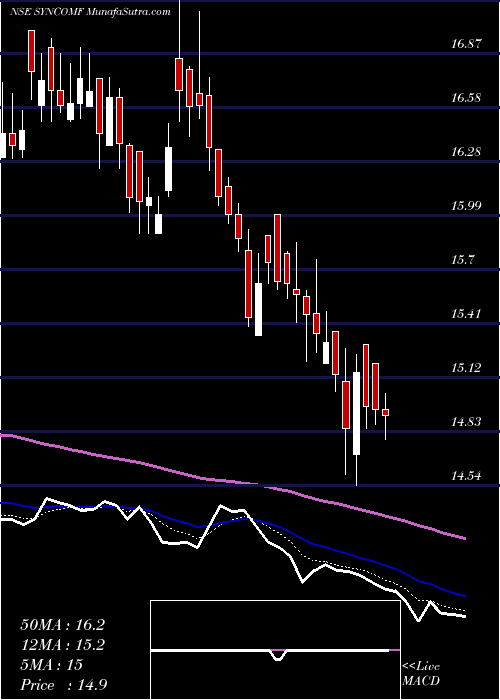Click the last small red candlestick
The width and height of the screenshot is (500, 700).
coord(385,412)
